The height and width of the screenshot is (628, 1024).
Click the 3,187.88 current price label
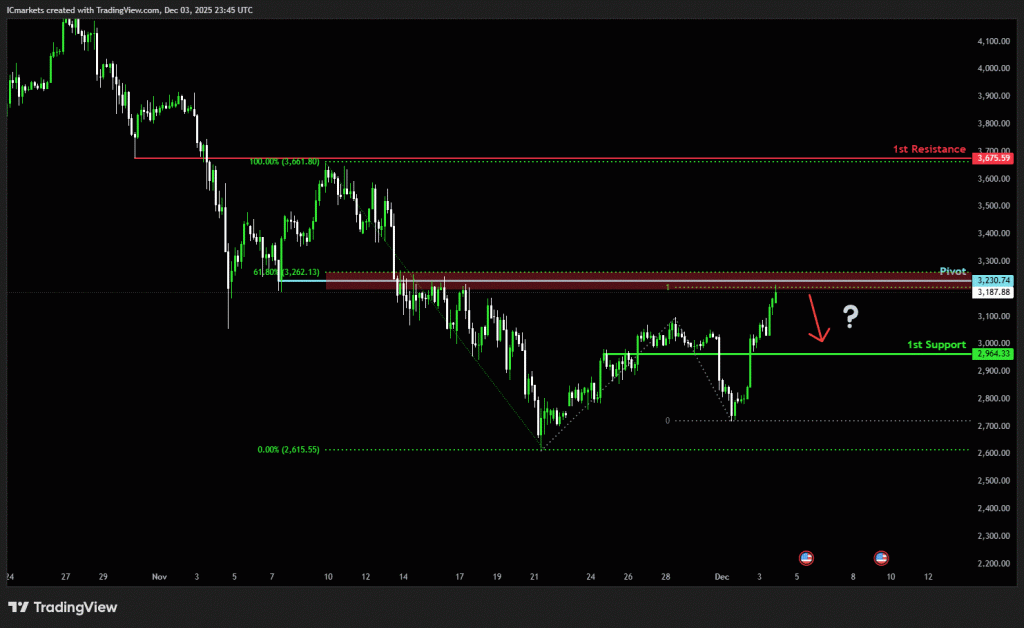995,292
